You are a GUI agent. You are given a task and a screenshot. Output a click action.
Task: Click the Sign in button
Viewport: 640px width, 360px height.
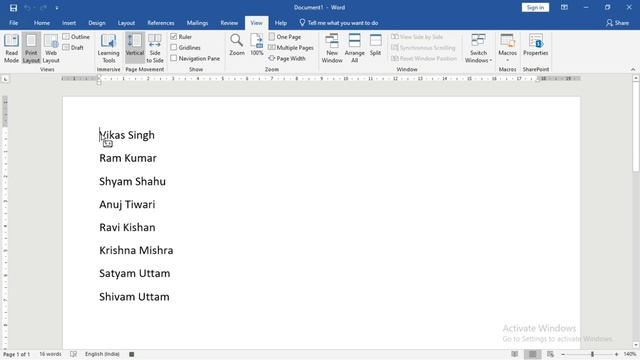(535, 7)
